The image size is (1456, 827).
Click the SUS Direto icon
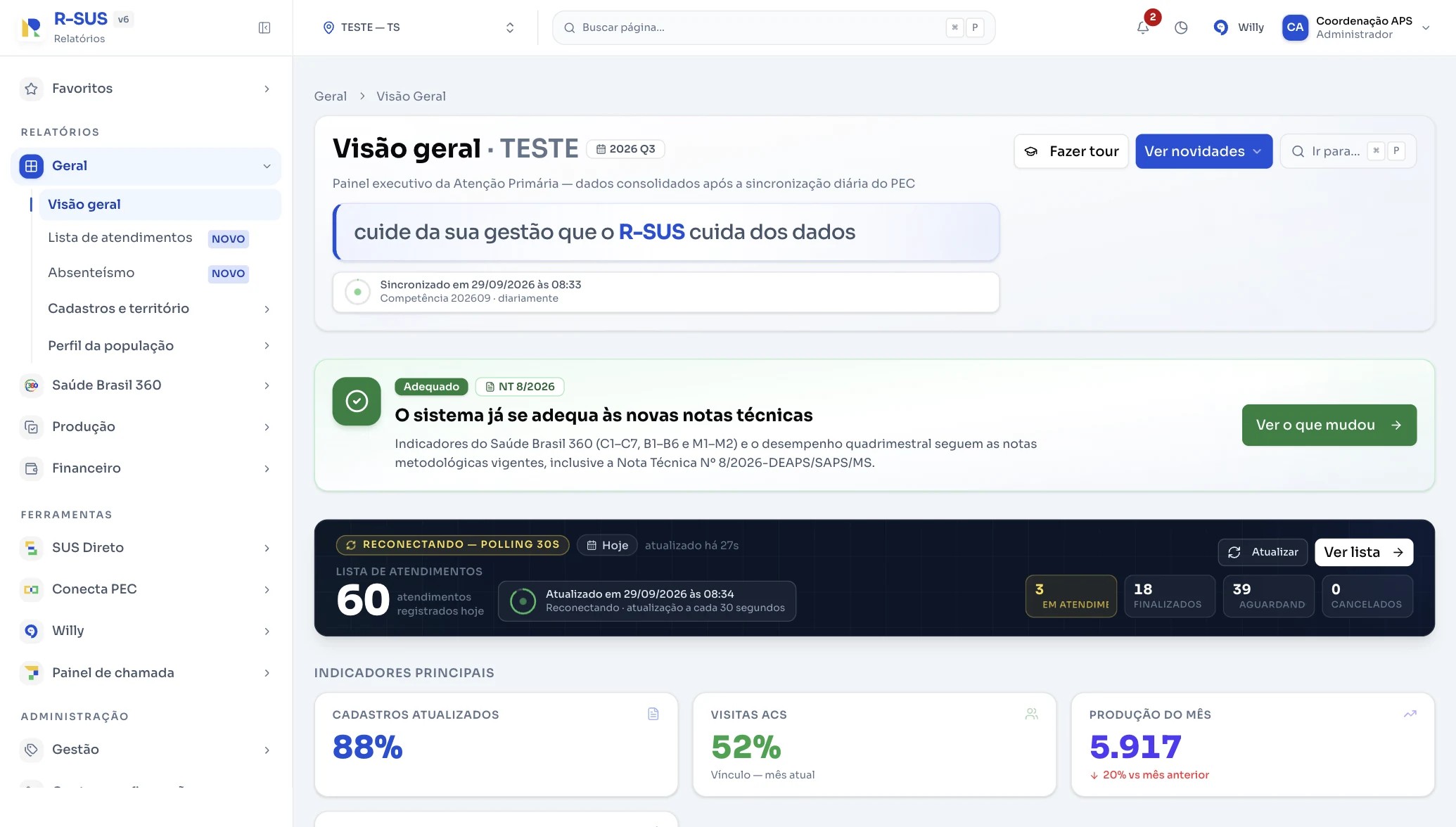point(31,548)
